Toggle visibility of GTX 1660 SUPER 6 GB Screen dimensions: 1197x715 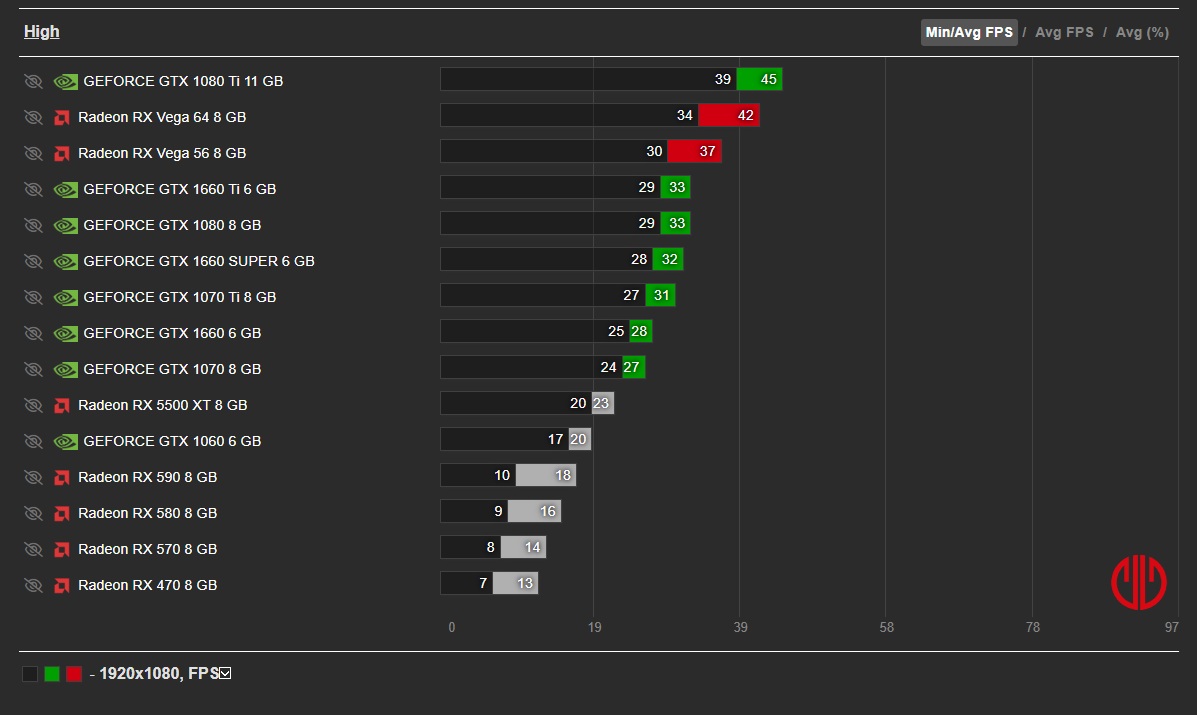pos(33,261)
